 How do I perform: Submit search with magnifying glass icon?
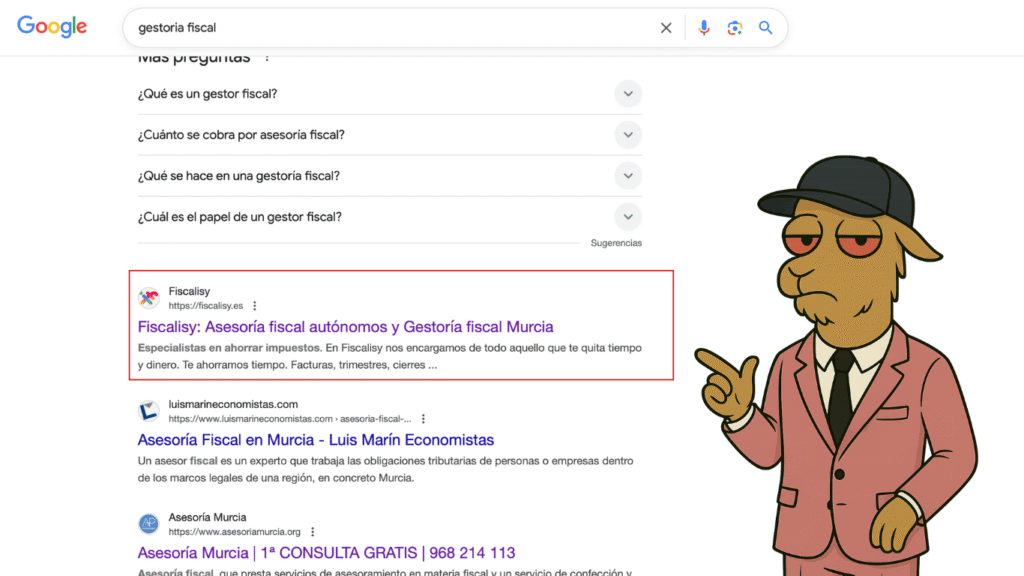tap(765, 27)
